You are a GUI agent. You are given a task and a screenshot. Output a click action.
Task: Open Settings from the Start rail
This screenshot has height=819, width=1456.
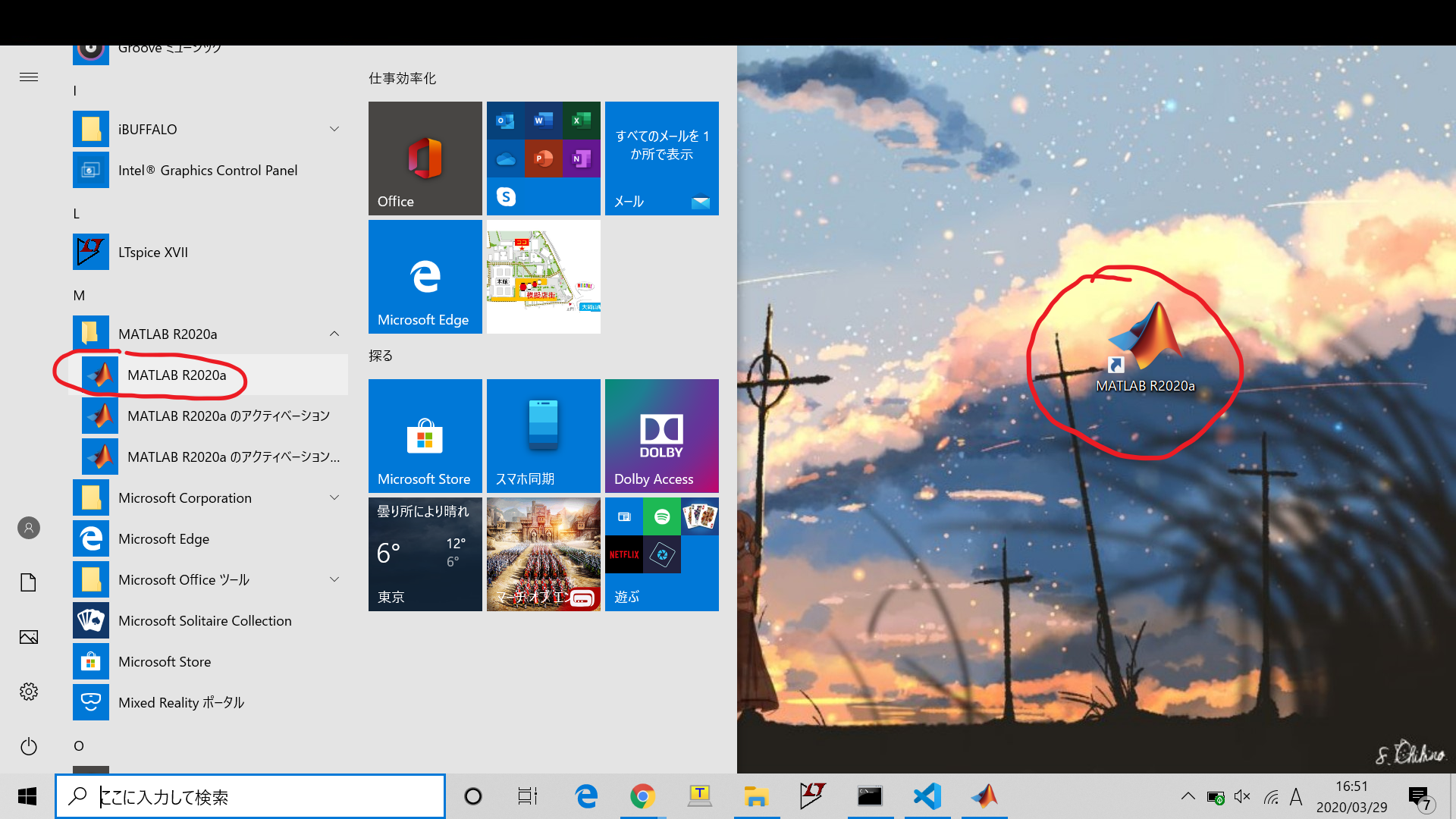point(29,692)
